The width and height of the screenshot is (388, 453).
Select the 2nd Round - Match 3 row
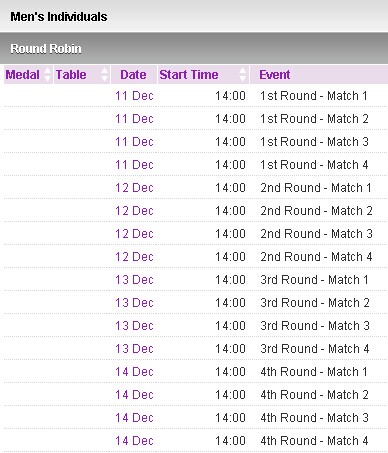(195, 234)
